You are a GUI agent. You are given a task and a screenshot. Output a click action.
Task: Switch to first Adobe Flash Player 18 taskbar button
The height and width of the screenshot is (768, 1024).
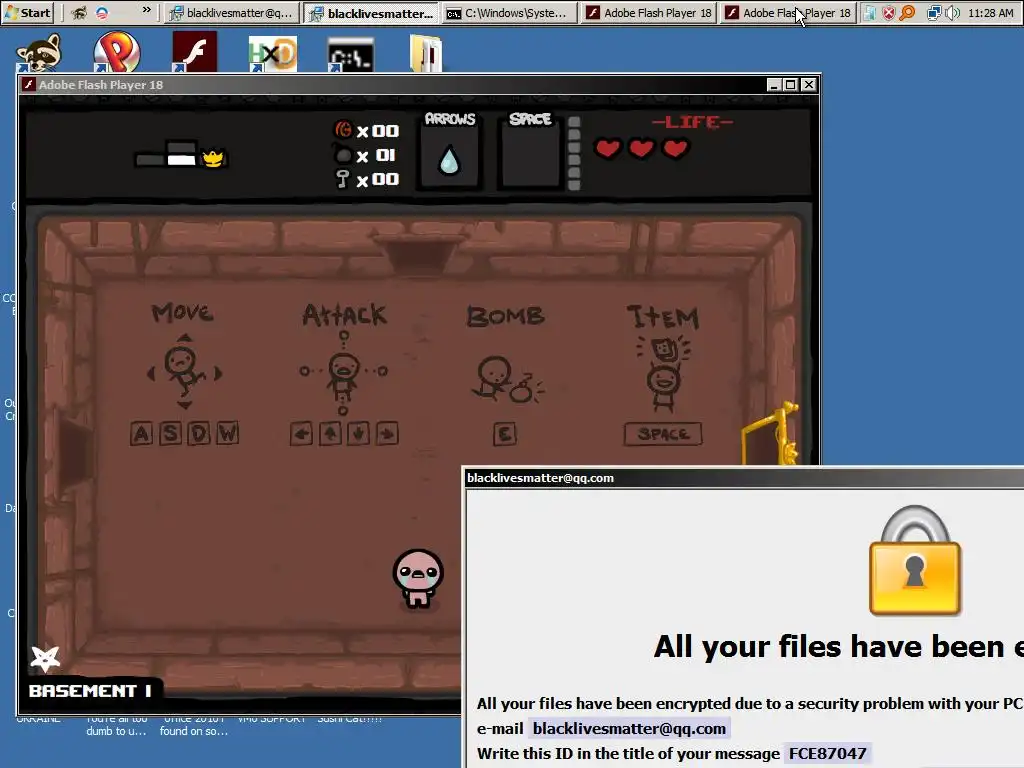pyautogui.click(x=648, y=12)
